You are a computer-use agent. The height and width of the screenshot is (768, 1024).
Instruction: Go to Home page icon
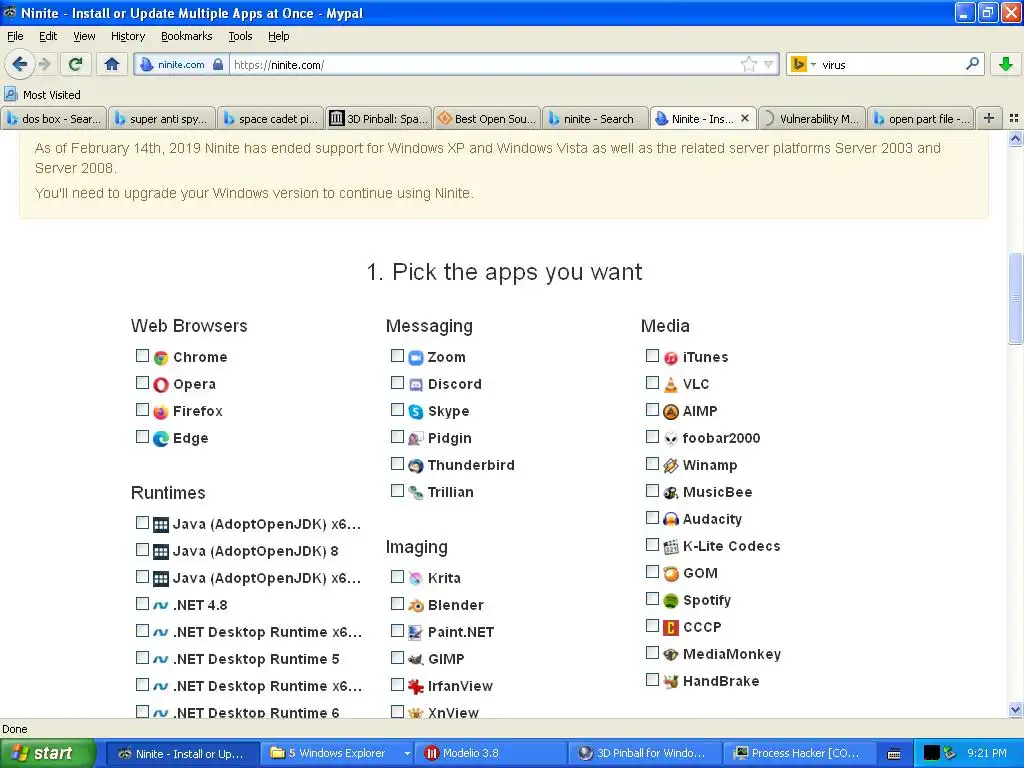(x=112, y=64)
